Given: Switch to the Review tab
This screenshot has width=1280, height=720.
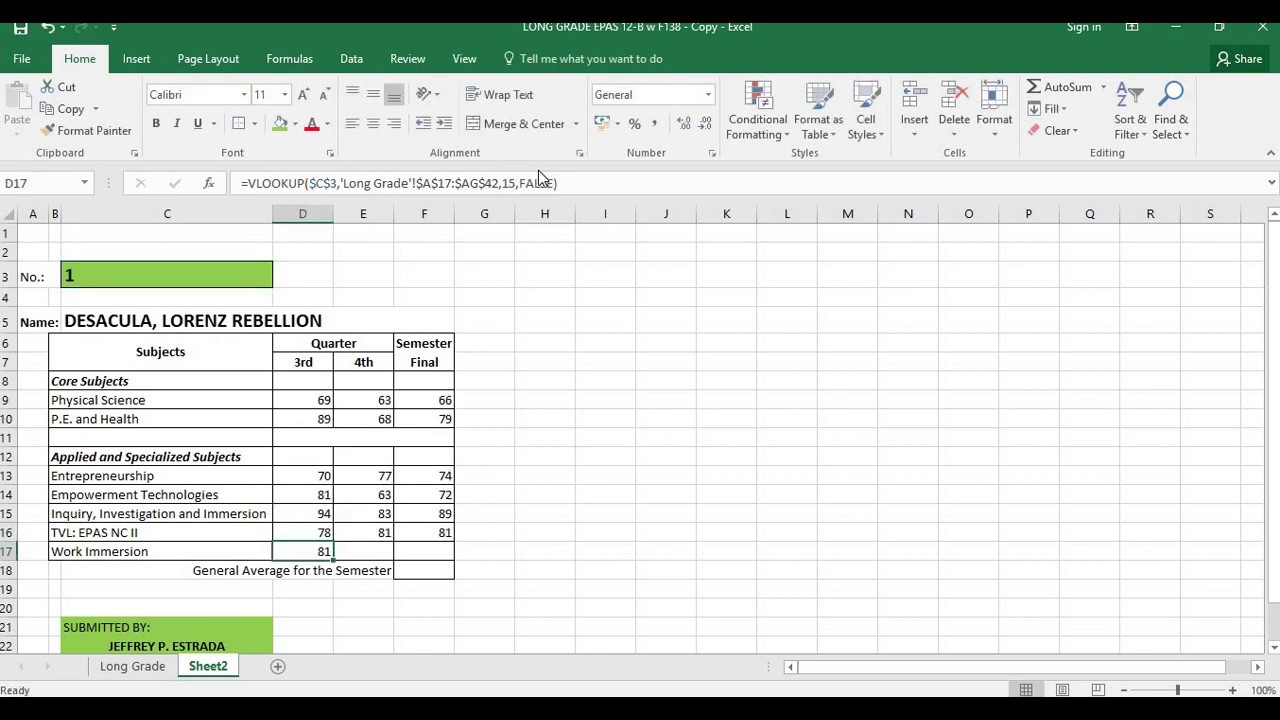Looking at the screenshot, I should pyautogui.click(x=407, y=59).
